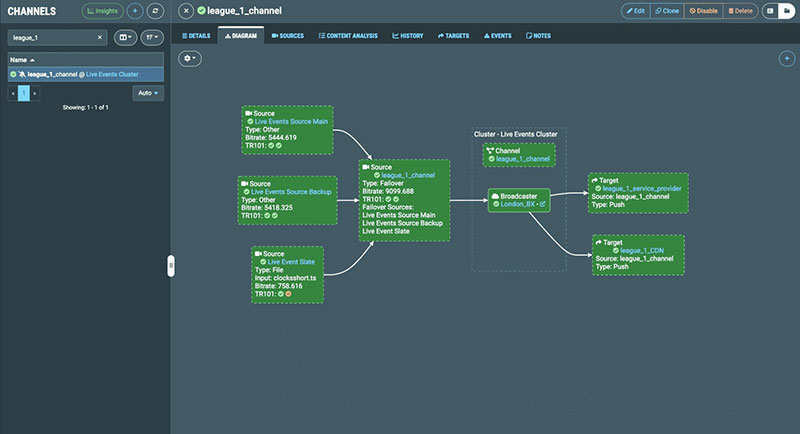This screenshot has height=434, width=800.
Task: Switch to the Content Analysis tab
Action: (349, 35)
